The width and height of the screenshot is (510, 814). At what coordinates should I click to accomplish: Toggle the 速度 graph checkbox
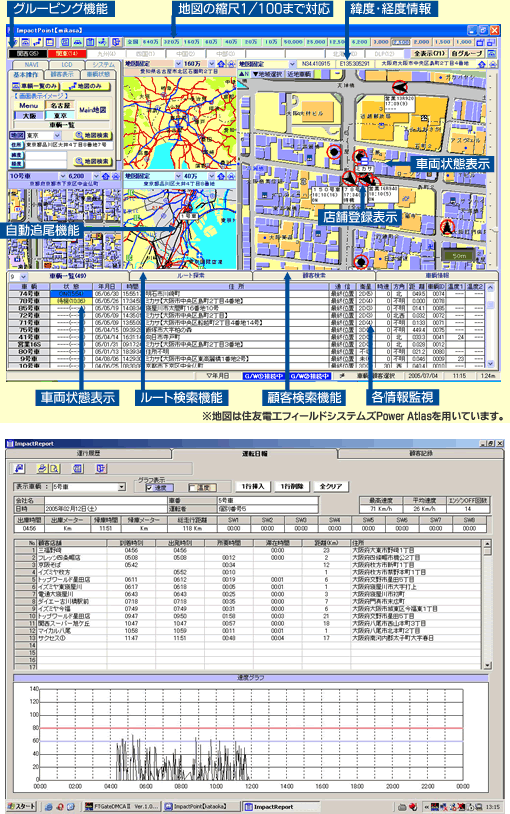click(150, 488)
